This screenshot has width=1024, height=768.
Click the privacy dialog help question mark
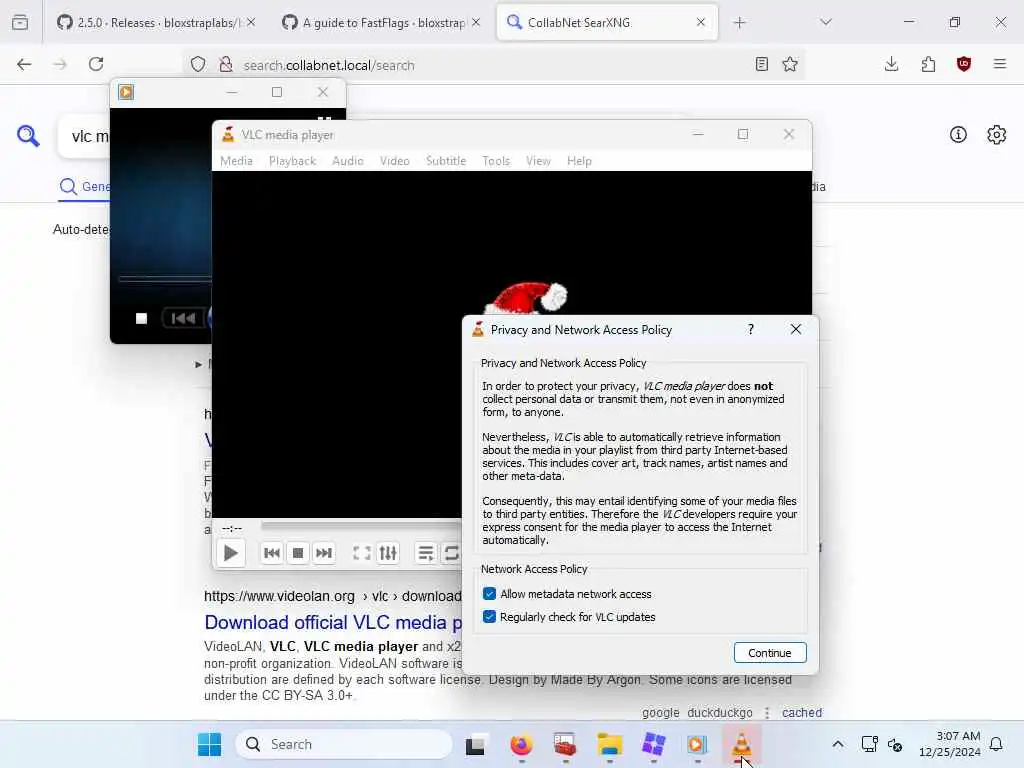click(751, 329)
